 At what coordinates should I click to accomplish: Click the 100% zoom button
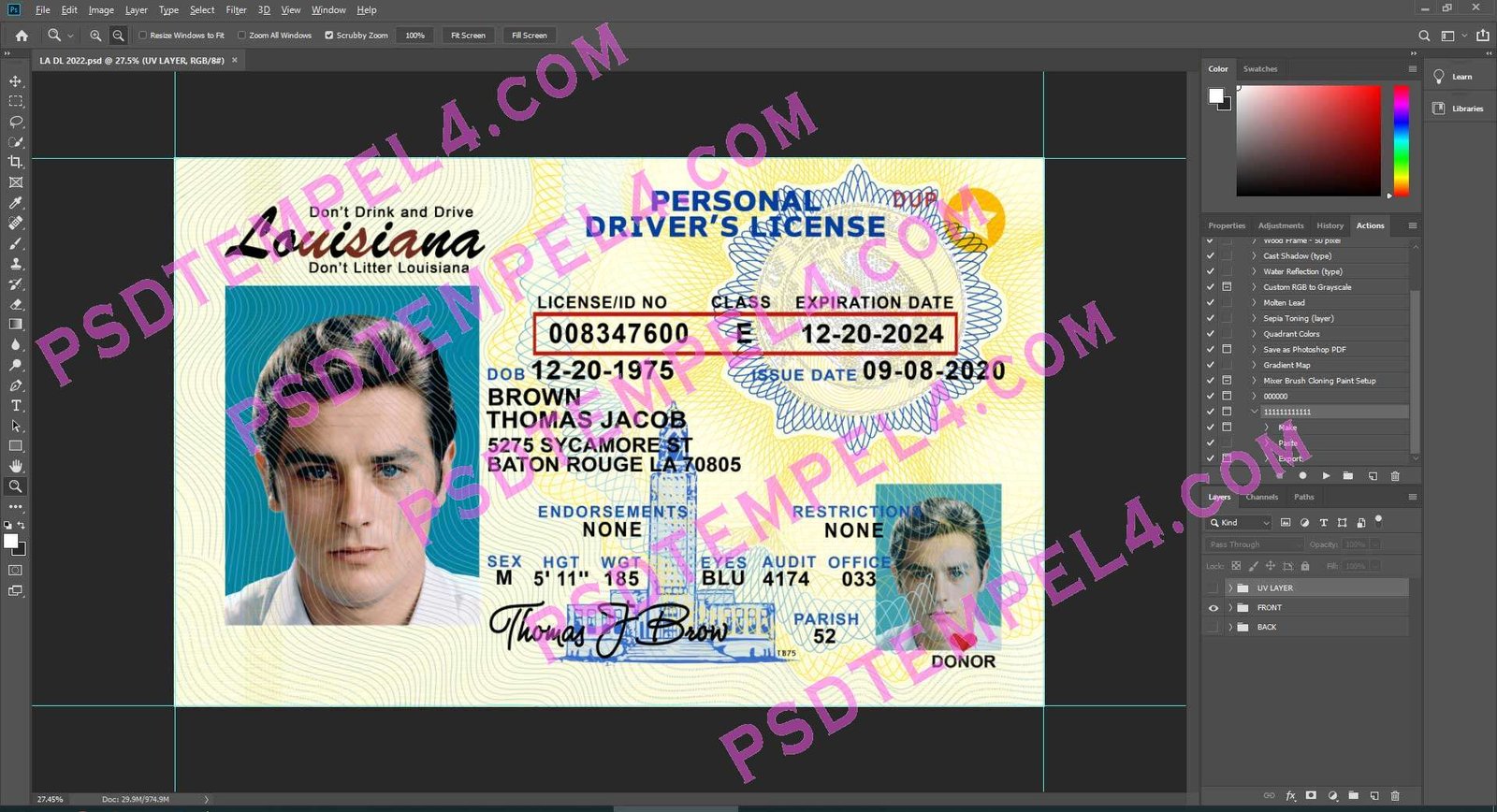coord(415,36)
